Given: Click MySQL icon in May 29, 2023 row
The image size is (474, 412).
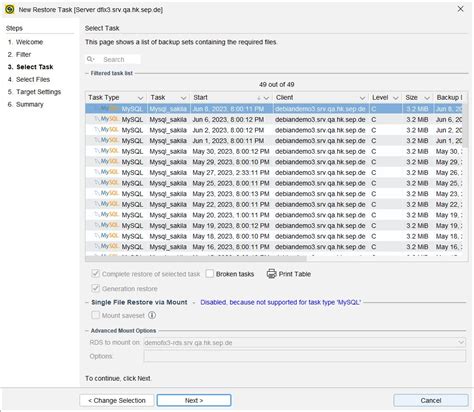Looking at the screenshot, I should 107,162.
